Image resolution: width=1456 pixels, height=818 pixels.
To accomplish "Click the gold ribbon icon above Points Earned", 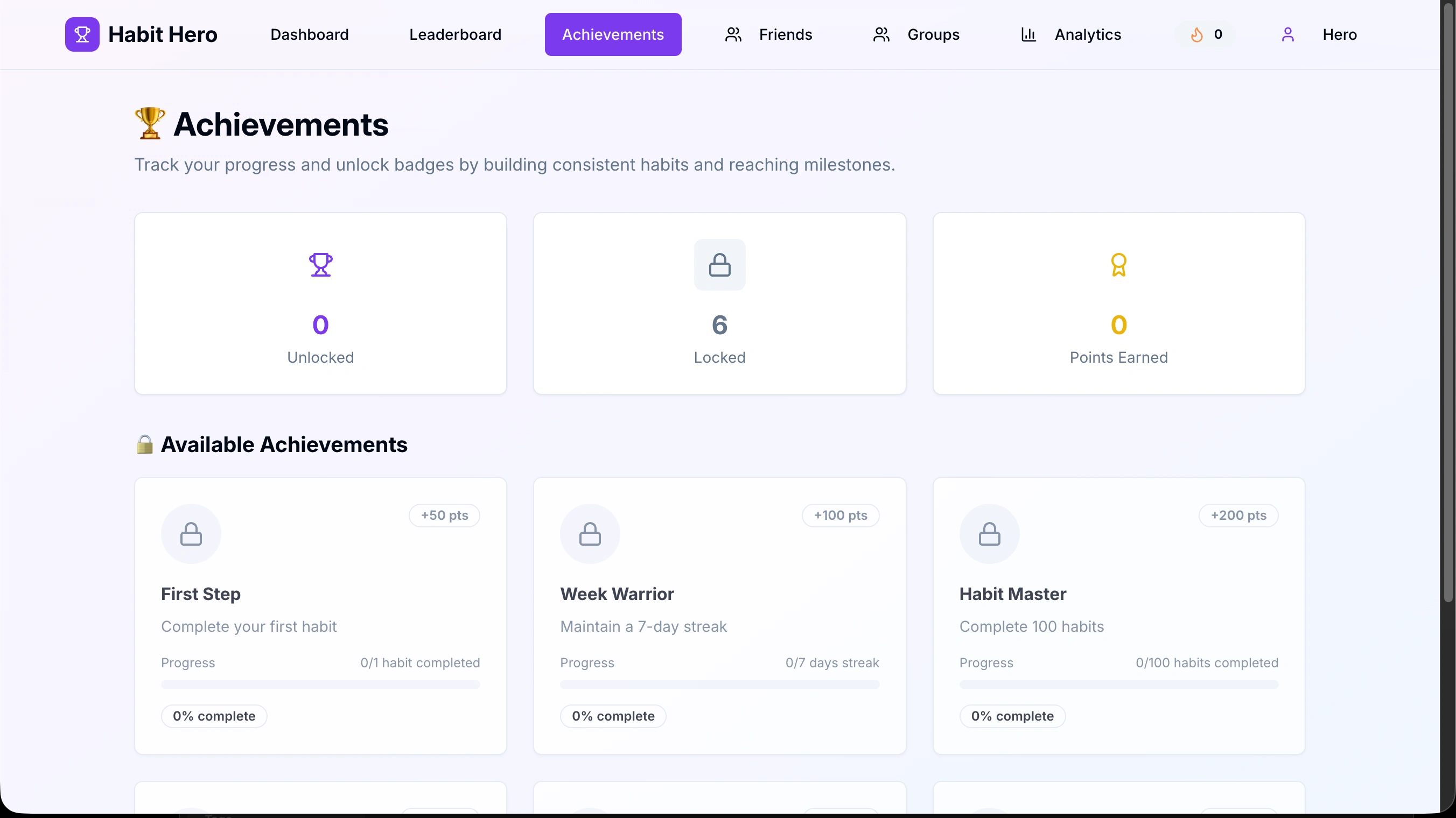I will click(1118, 264).
